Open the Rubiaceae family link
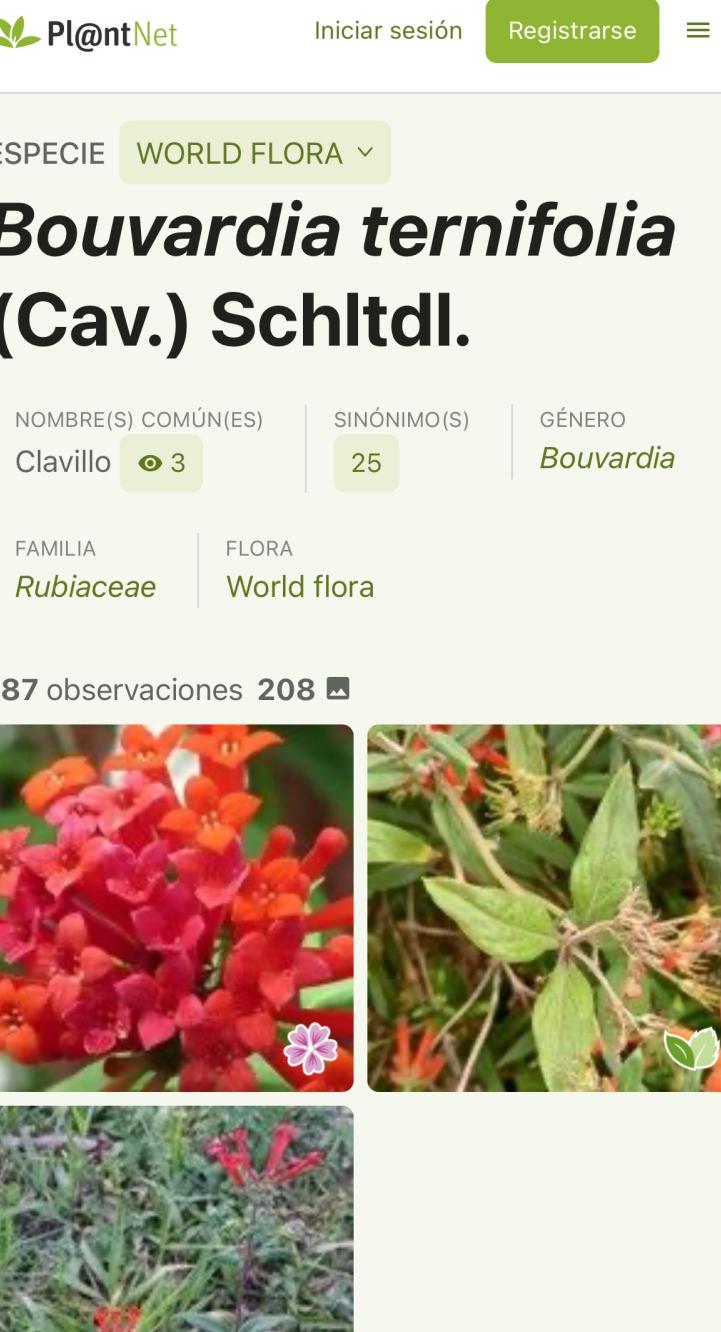Image resolution: width=721 pixels, height=1332 pixels. [x=85, y=587]
